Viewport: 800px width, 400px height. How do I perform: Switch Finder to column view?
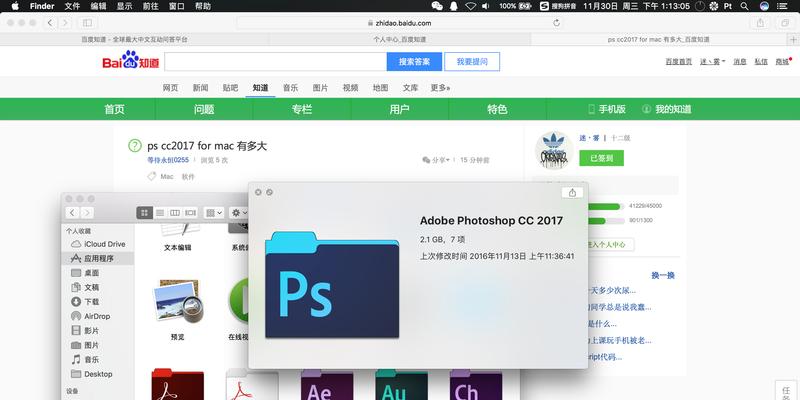click(174, 213)
